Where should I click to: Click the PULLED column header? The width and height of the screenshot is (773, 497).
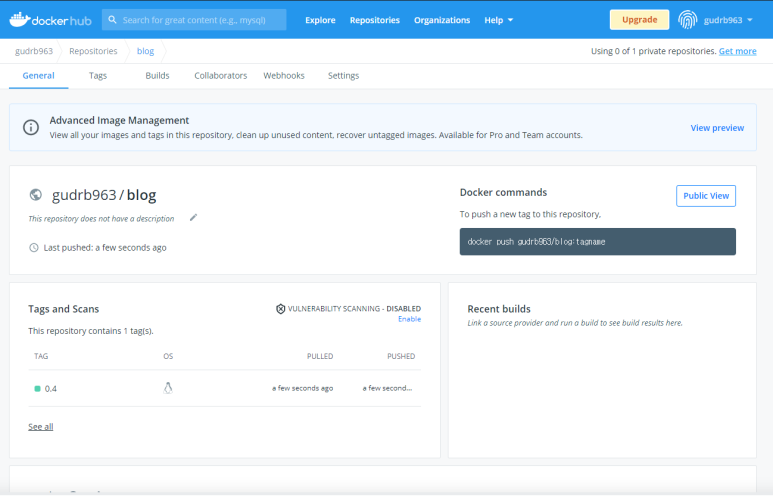[x=320, y=356]
